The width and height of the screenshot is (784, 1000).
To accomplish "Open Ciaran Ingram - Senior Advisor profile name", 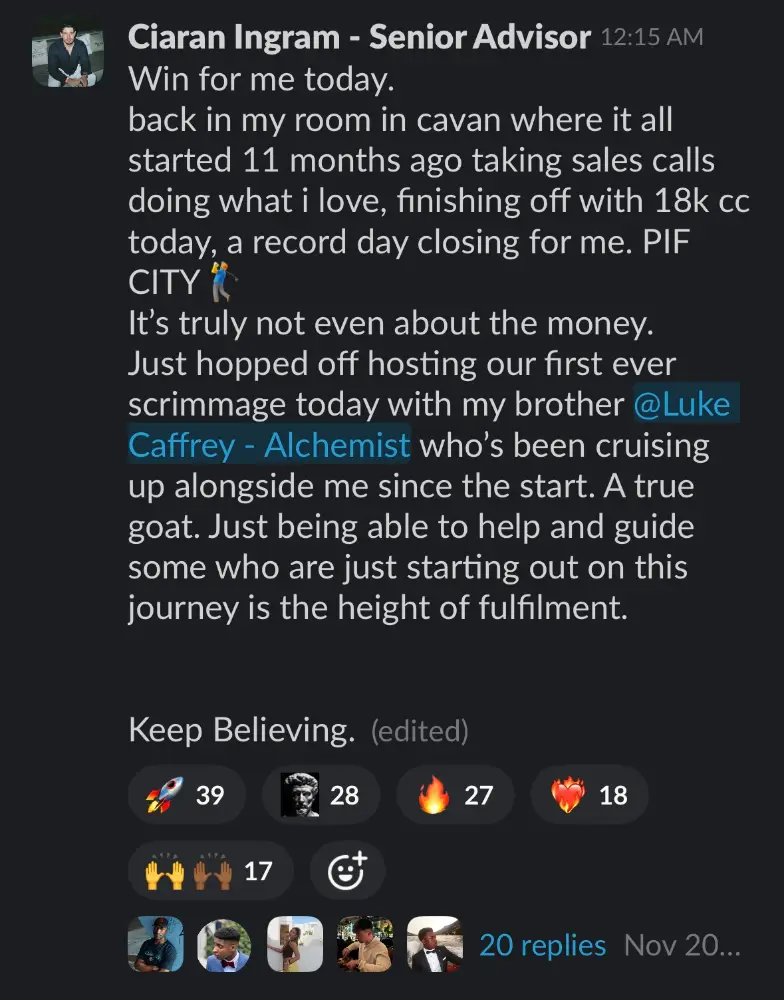I will (x=360, y=38).
